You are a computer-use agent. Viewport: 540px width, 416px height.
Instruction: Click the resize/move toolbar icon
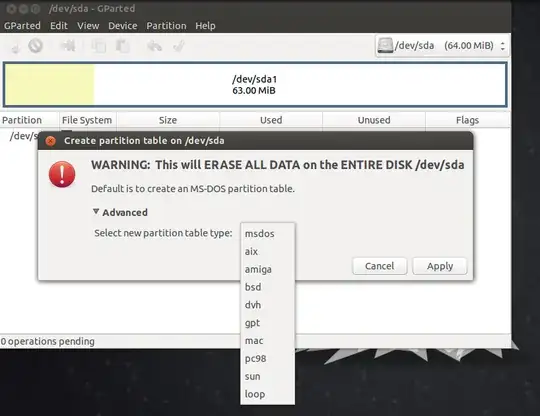pyautogui.click(x=68, y=46)
